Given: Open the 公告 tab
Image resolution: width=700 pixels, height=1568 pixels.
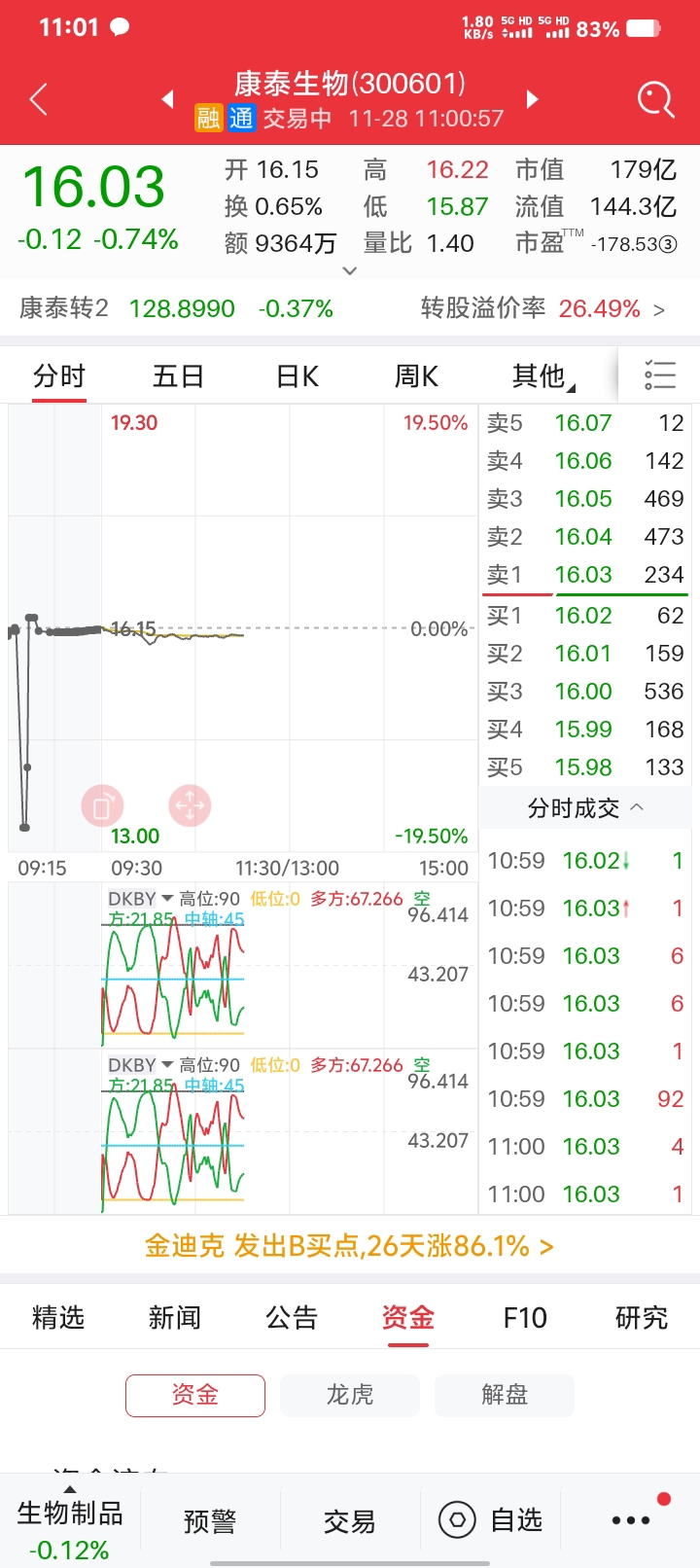Looking at the screenshot, I should 292,1317.
